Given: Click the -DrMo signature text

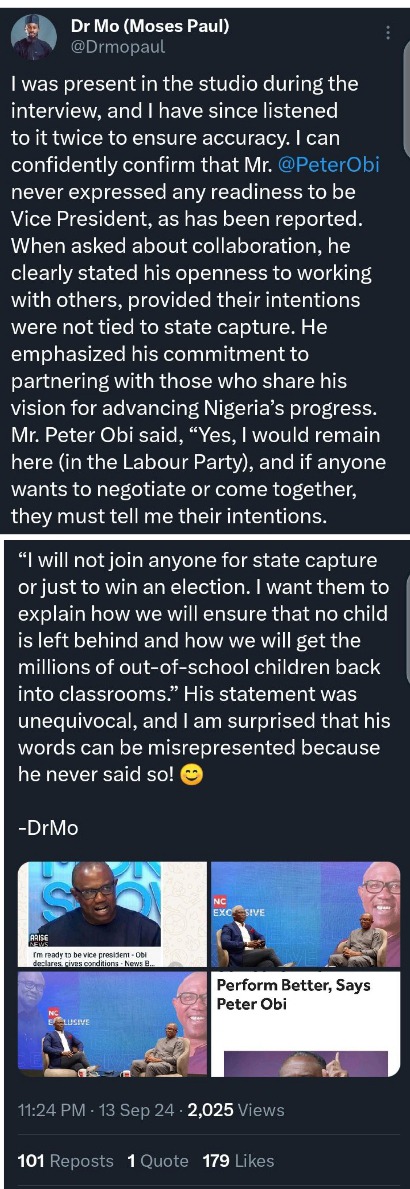Looking at the screenshot, I should pos(48,827).
